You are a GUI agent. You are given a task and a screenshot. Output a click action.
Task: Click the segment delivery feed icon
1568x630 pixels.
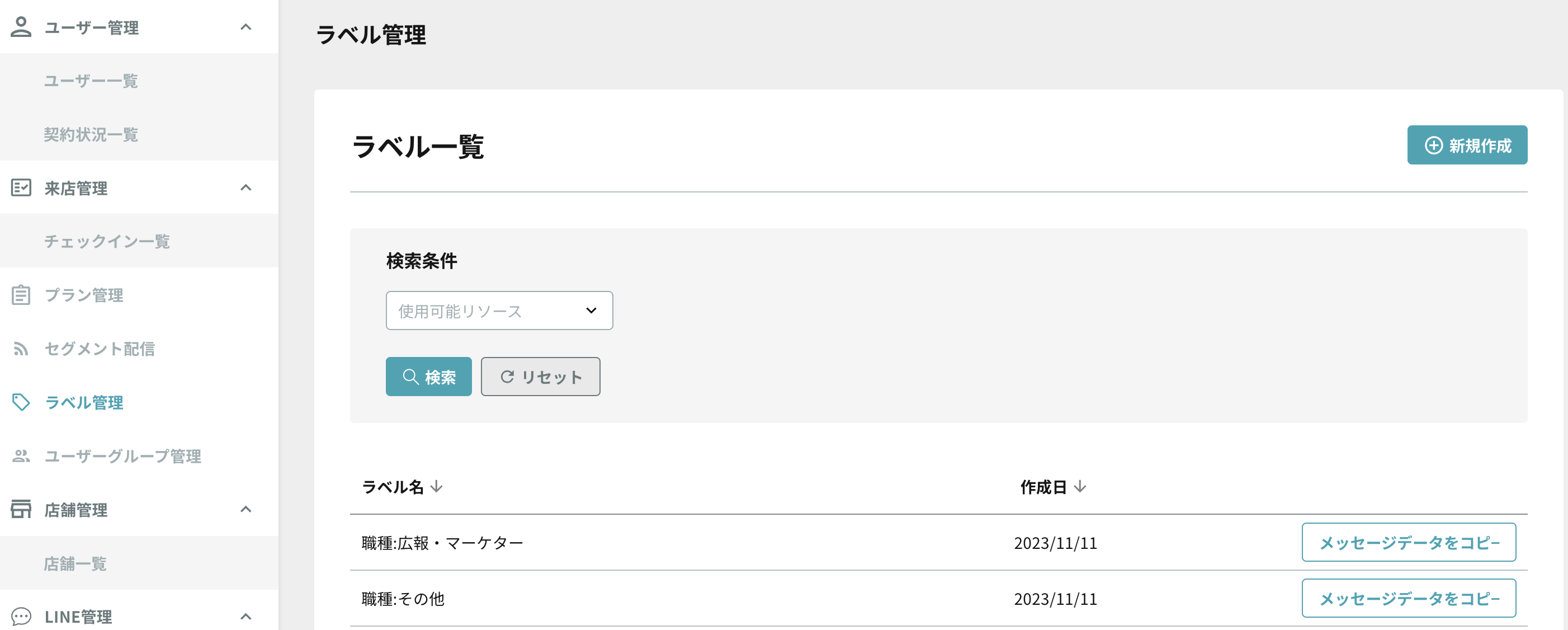pyautogui.click(x=21, y=349)
